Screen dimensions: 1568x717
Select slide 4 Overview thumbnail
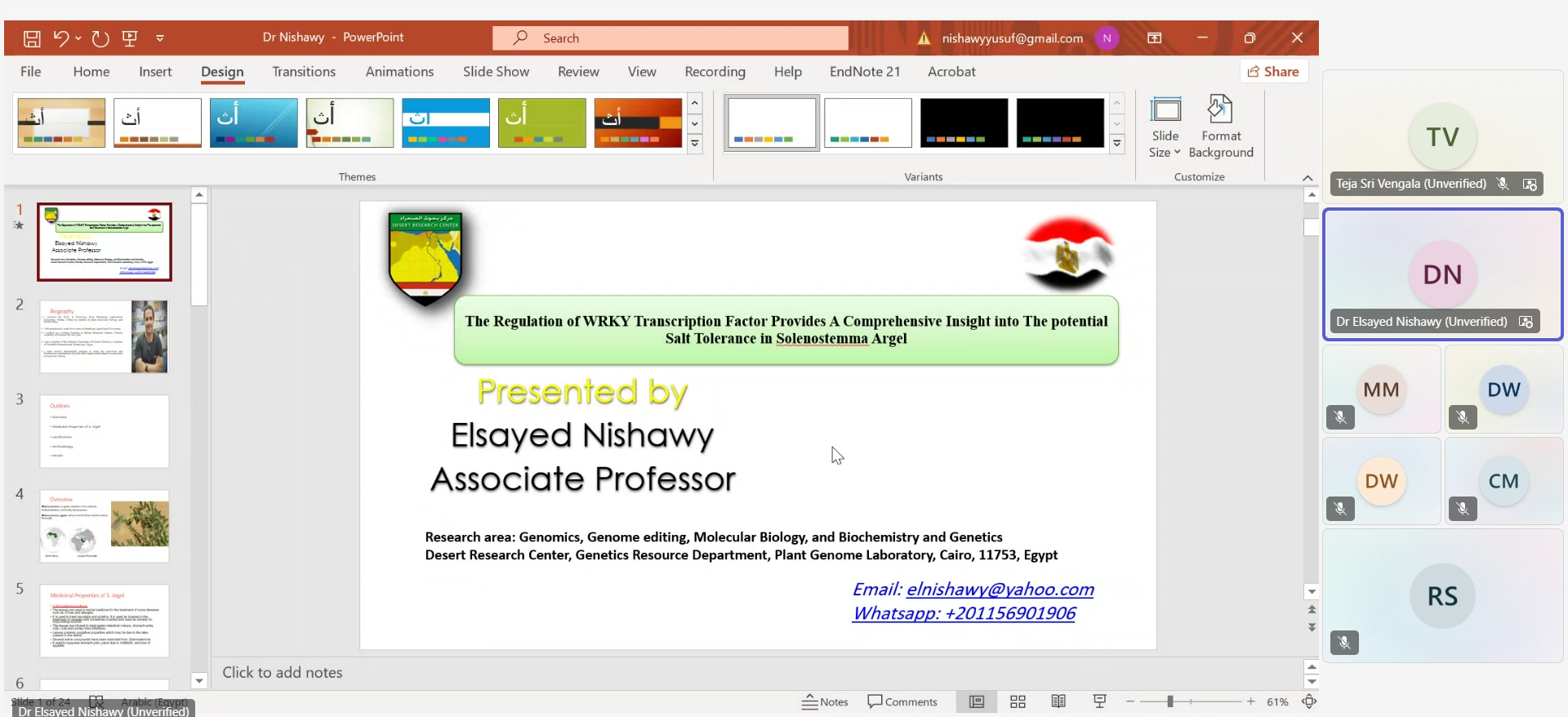105,527
